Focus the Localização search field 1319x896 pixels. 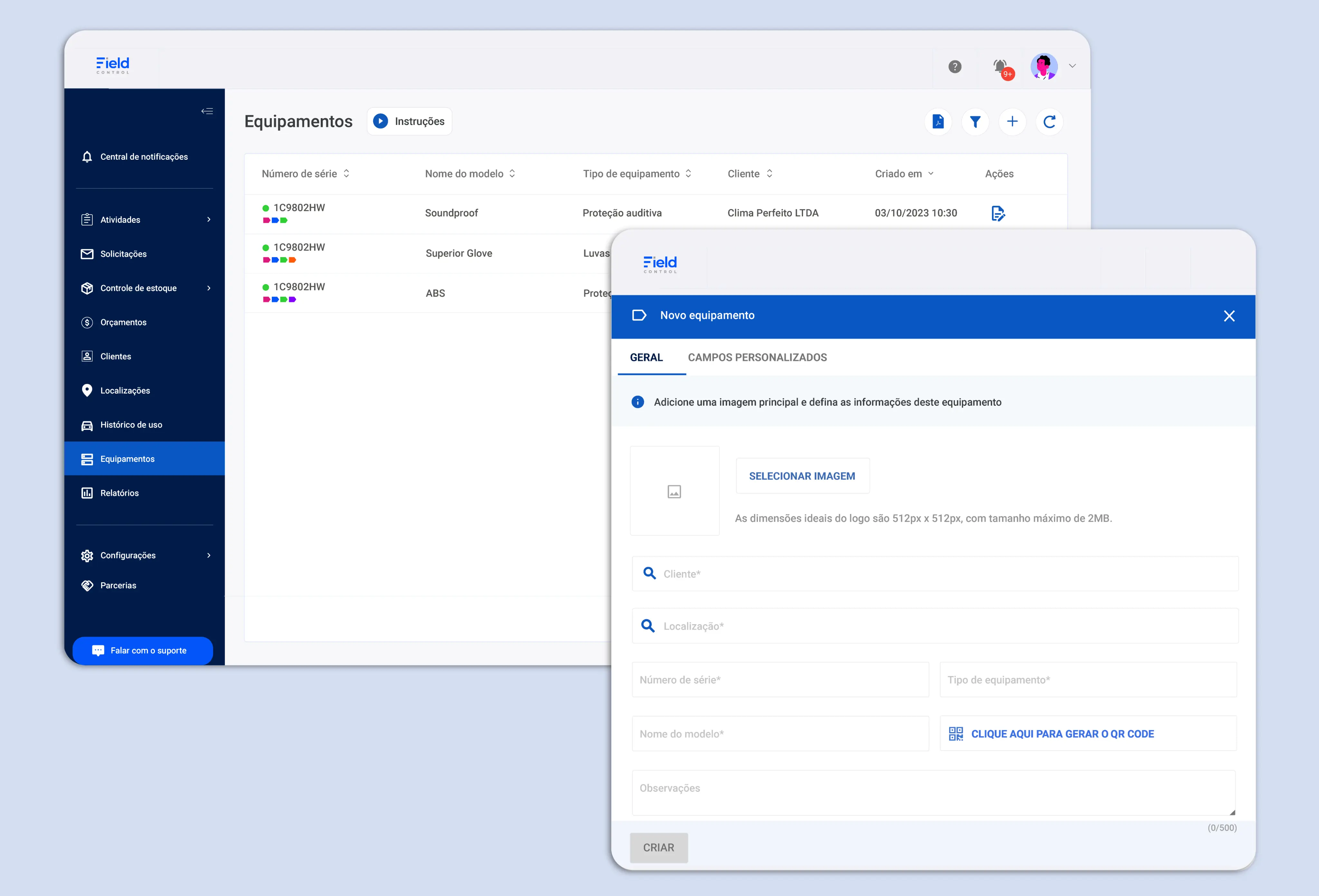tap(935, 626)
